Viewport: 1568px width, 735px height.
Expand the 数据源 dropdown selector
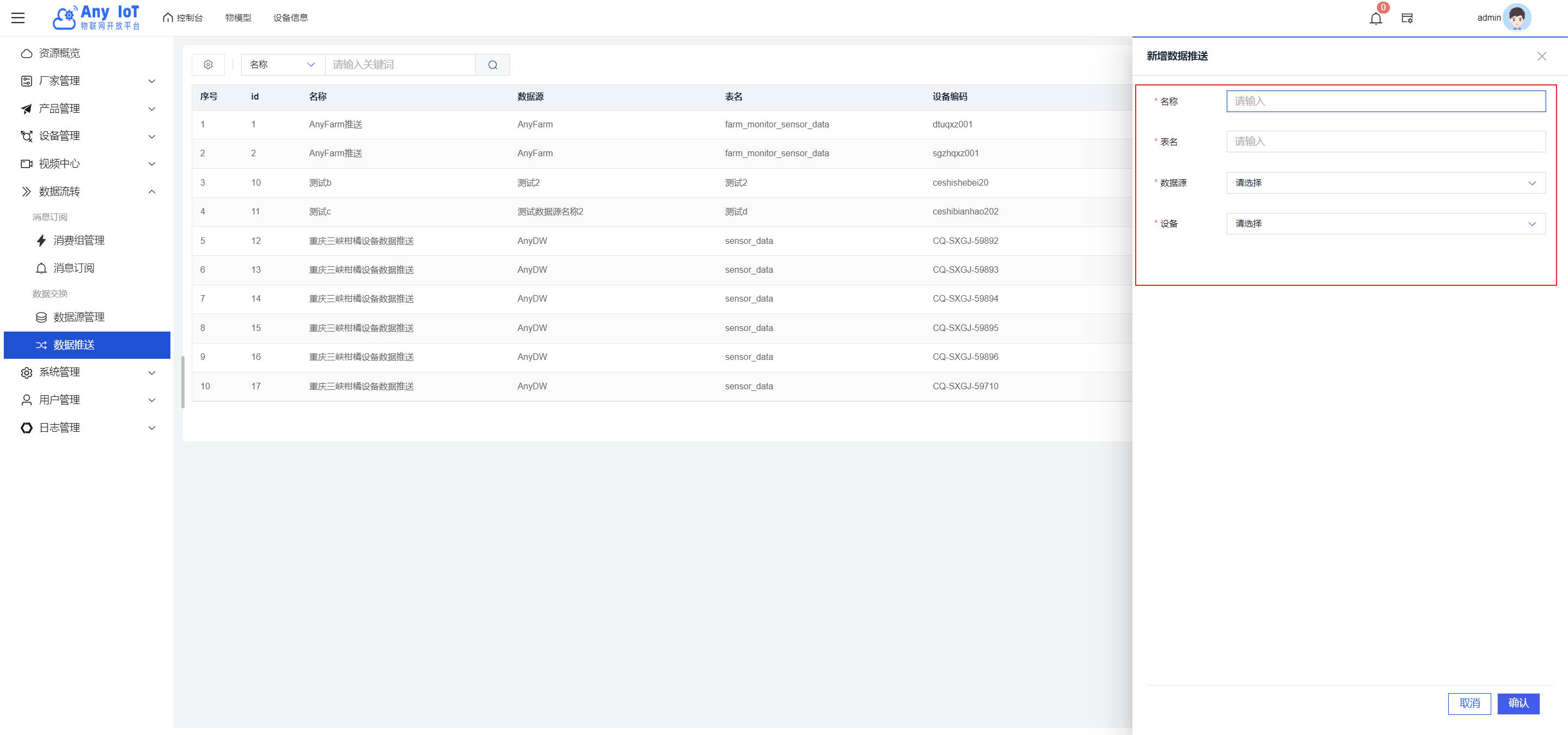click(x=1386, y=182)
